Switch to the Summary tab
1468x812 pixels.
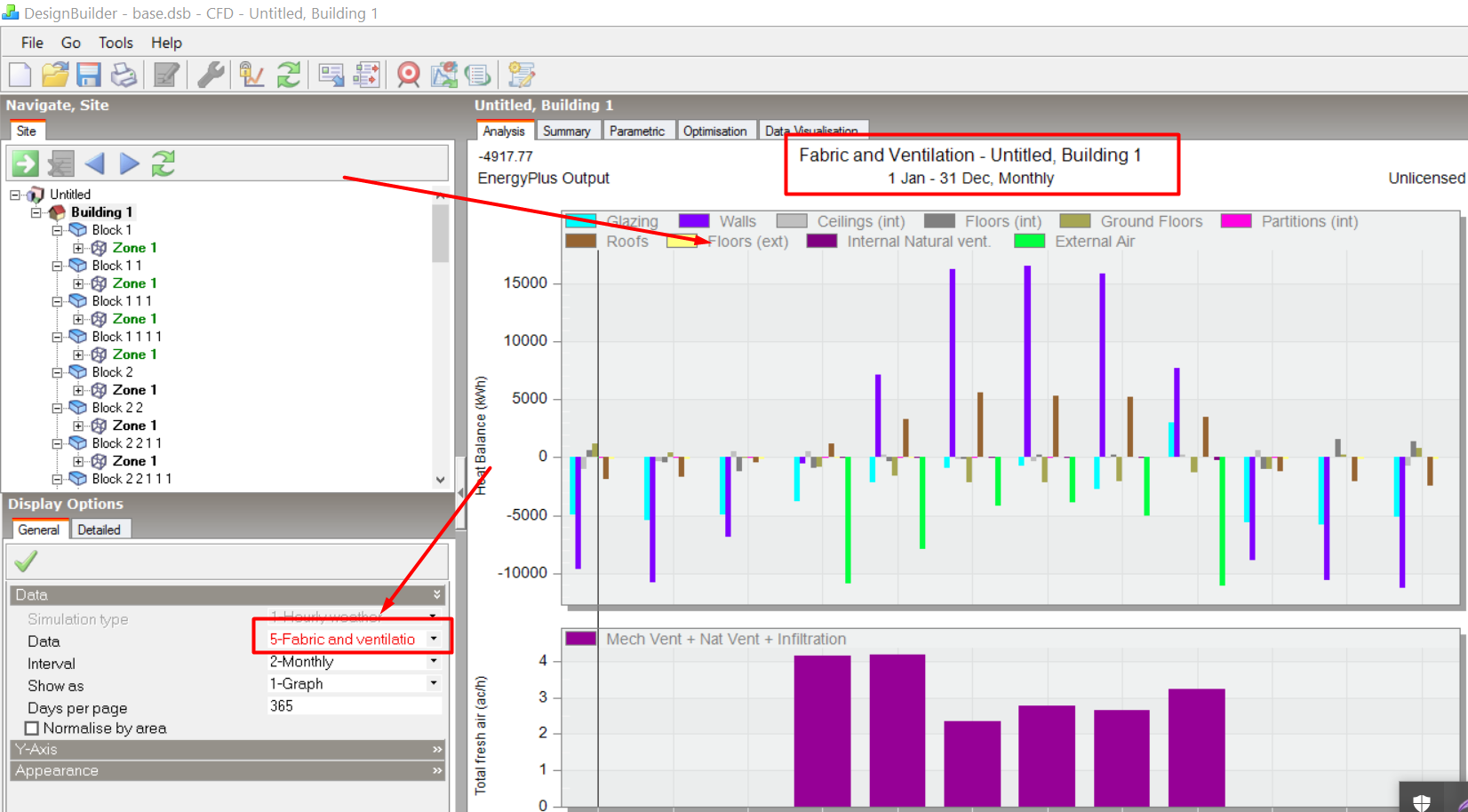tap(567, 131)
